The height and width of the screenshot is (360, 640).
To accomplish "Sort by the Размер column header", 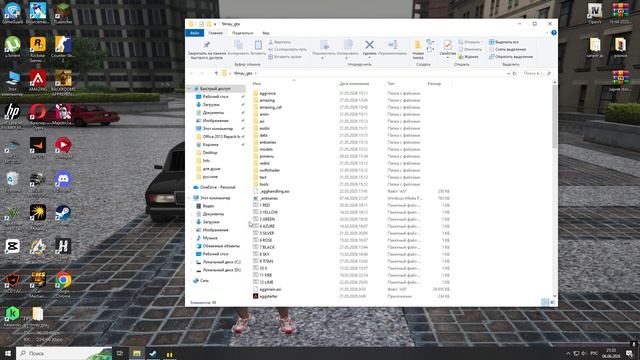I will coord(434,84).
